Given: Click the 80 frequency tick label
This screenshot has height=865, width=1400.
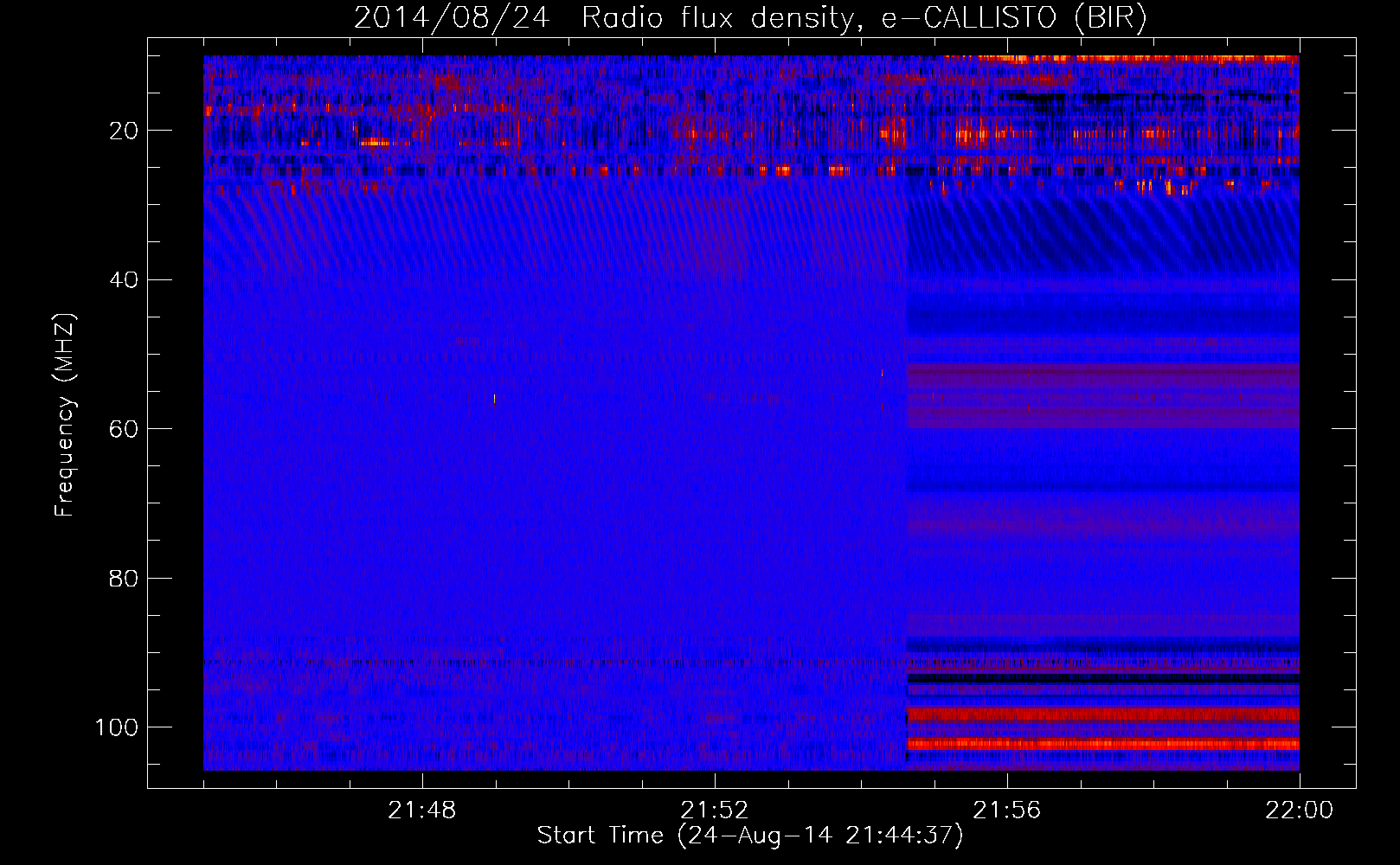Looking at the screenshot, I should click(125, 578).
